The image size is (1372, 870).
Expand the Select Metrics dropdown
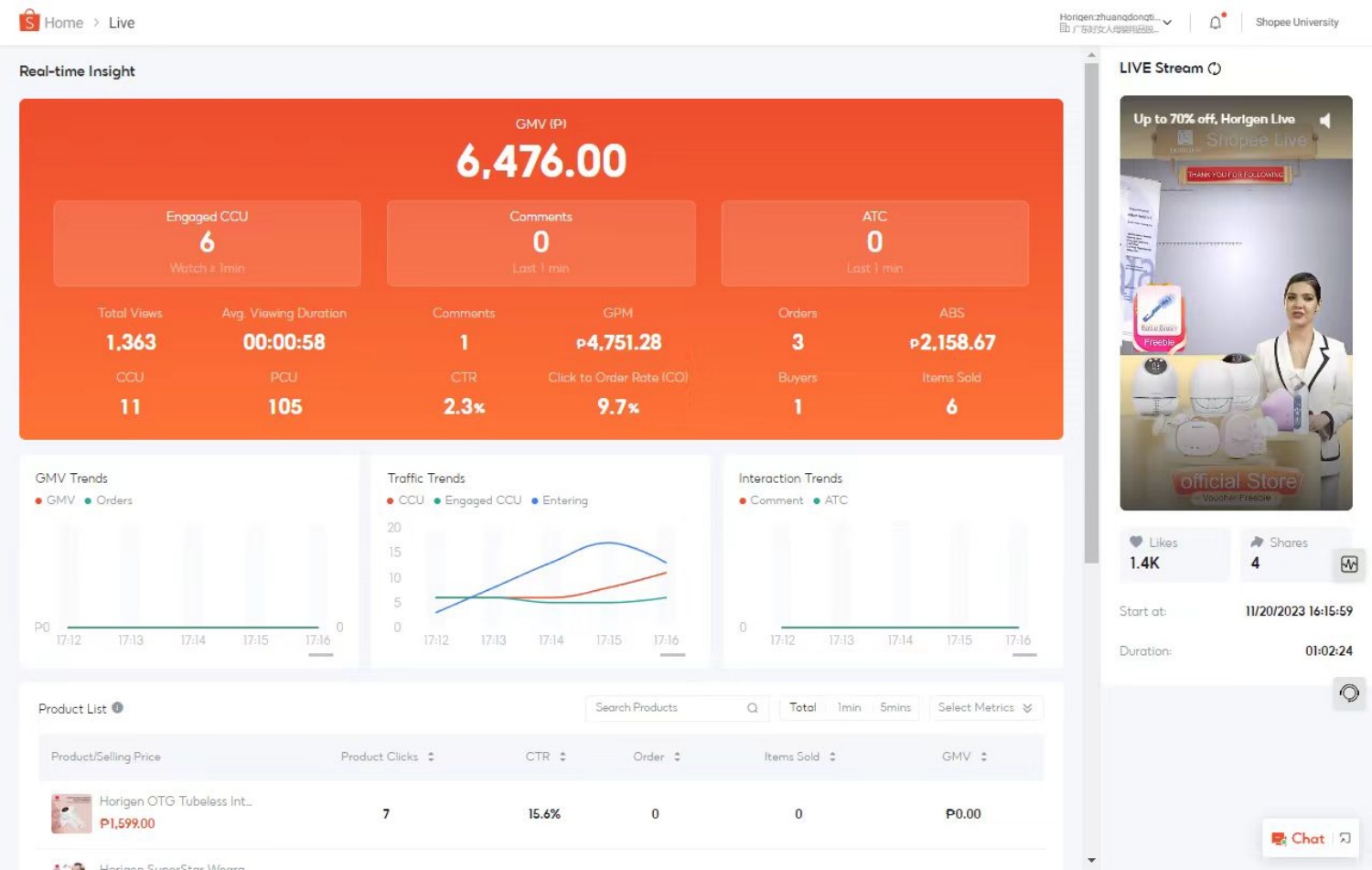[985, 708]
